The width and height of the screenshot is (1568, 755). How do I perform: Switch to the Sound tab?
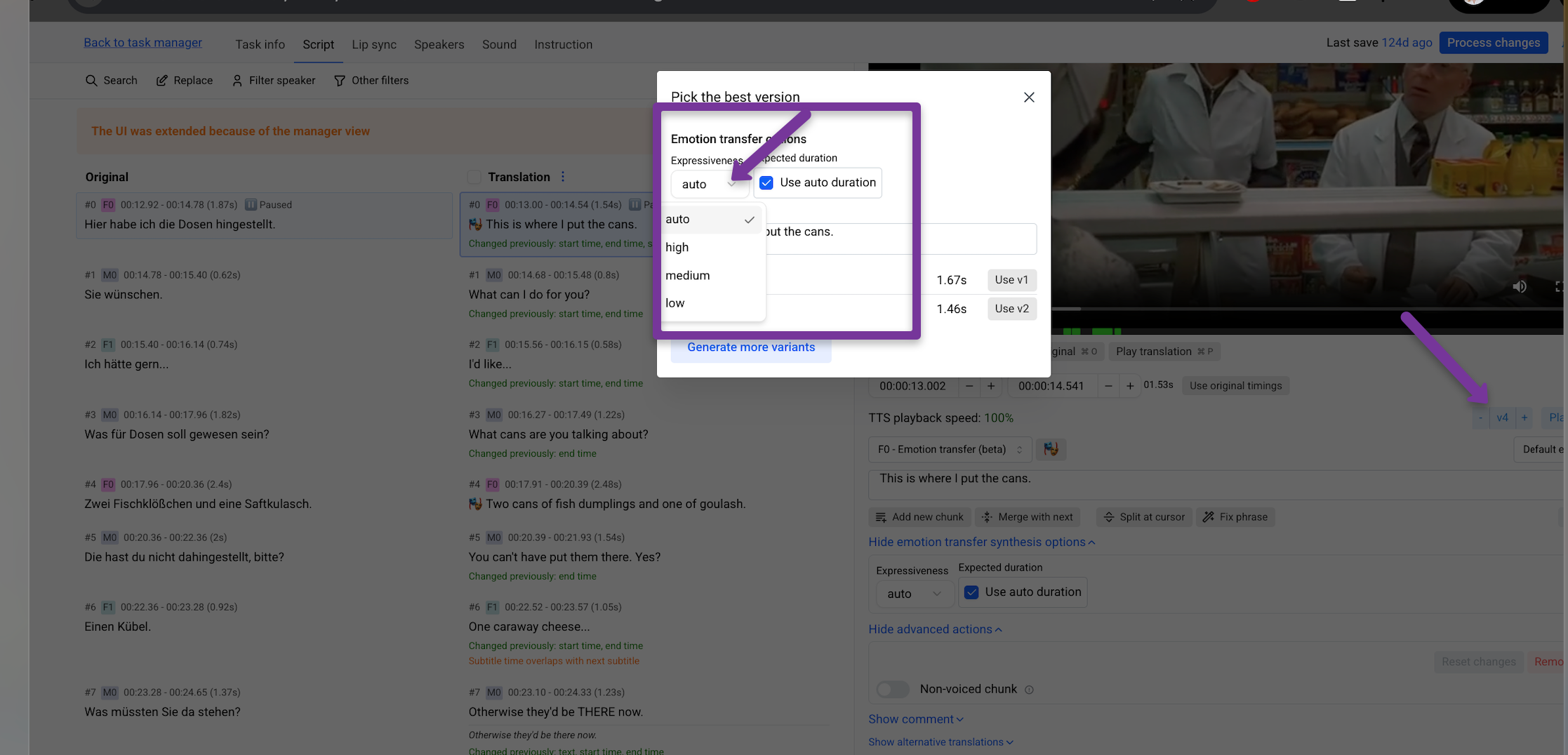click(x=500, y=44)
